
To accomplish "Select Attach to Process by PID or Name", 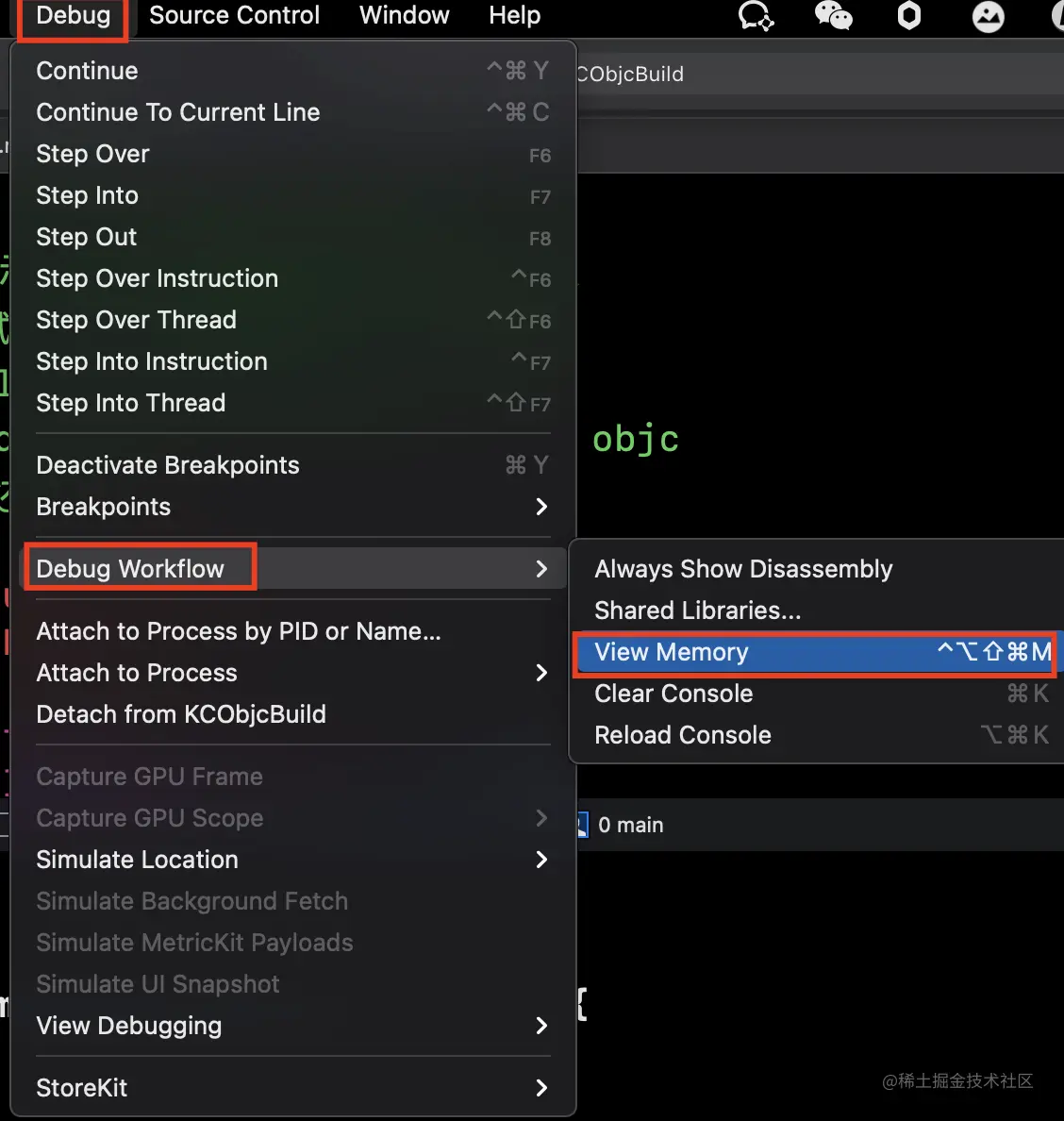I will (293, 631).
